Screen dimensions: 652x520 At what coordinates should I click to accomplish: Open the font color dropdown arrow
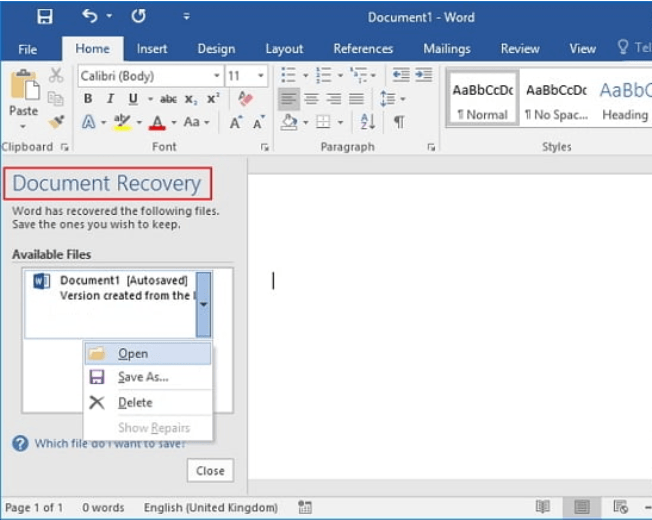[x=174, y=122]
